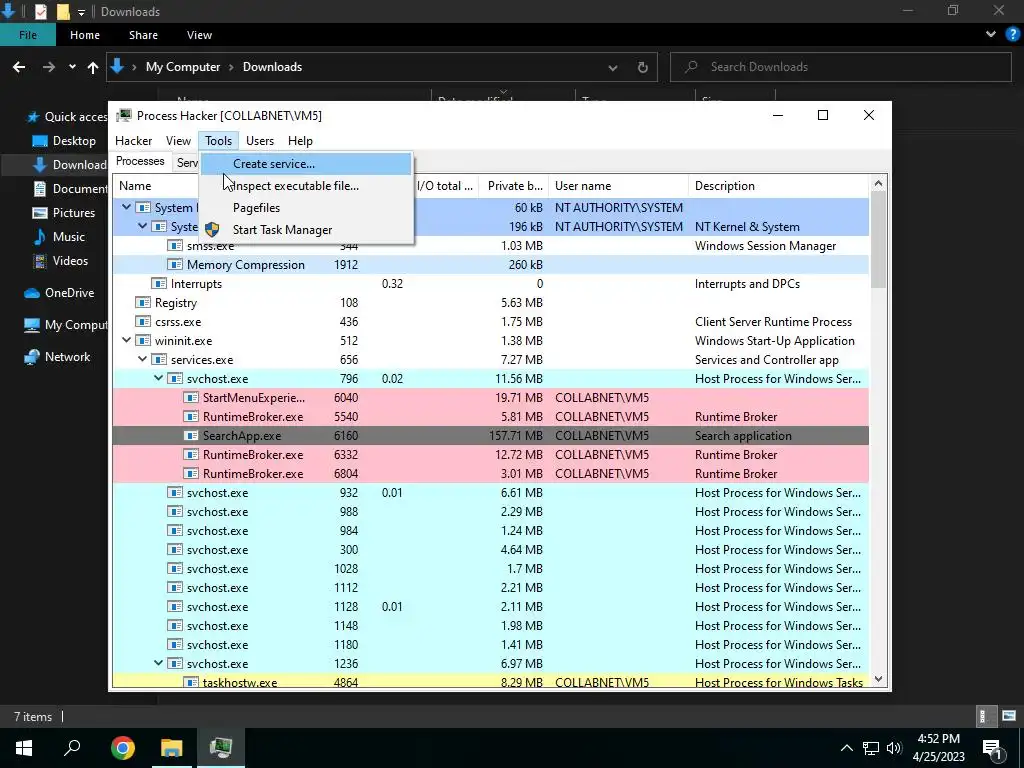Screen dimensions: 1024x768
Task: Open Pagefiles from the Tools menu
Action: click(306, 208)
